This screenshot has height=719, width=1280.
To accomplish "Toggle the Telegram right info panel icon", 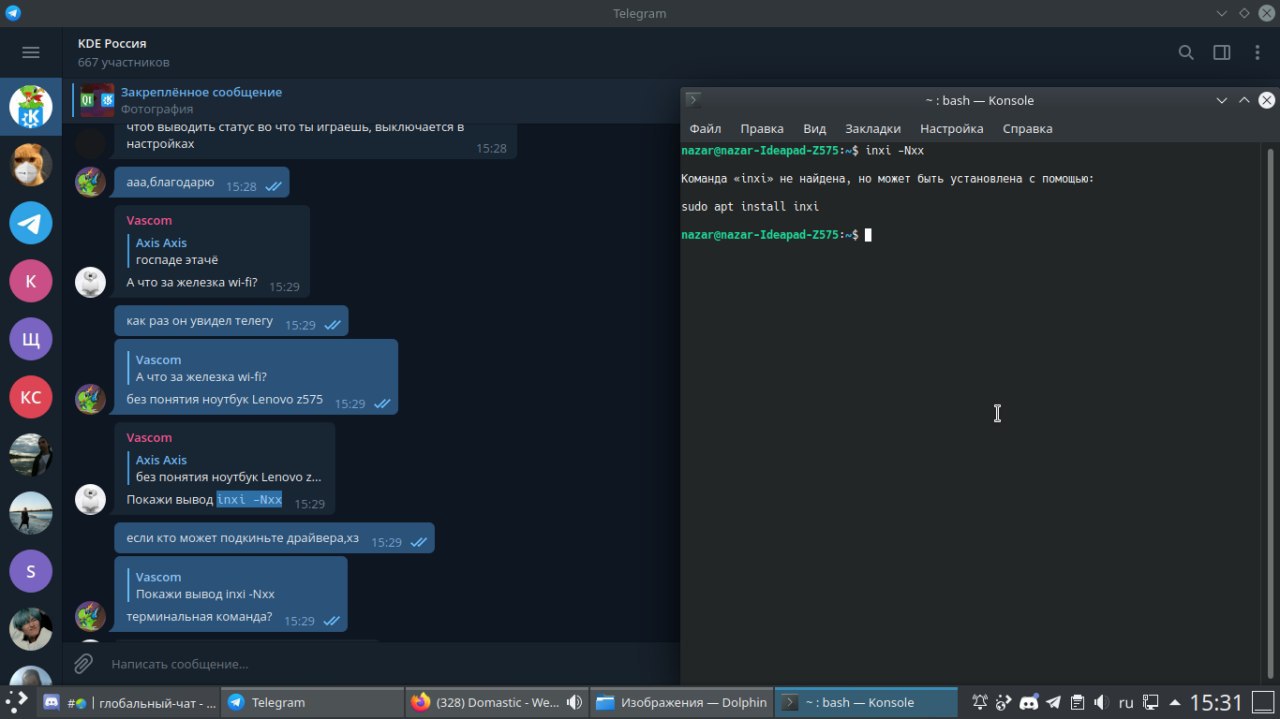I will coord(1221,53).
